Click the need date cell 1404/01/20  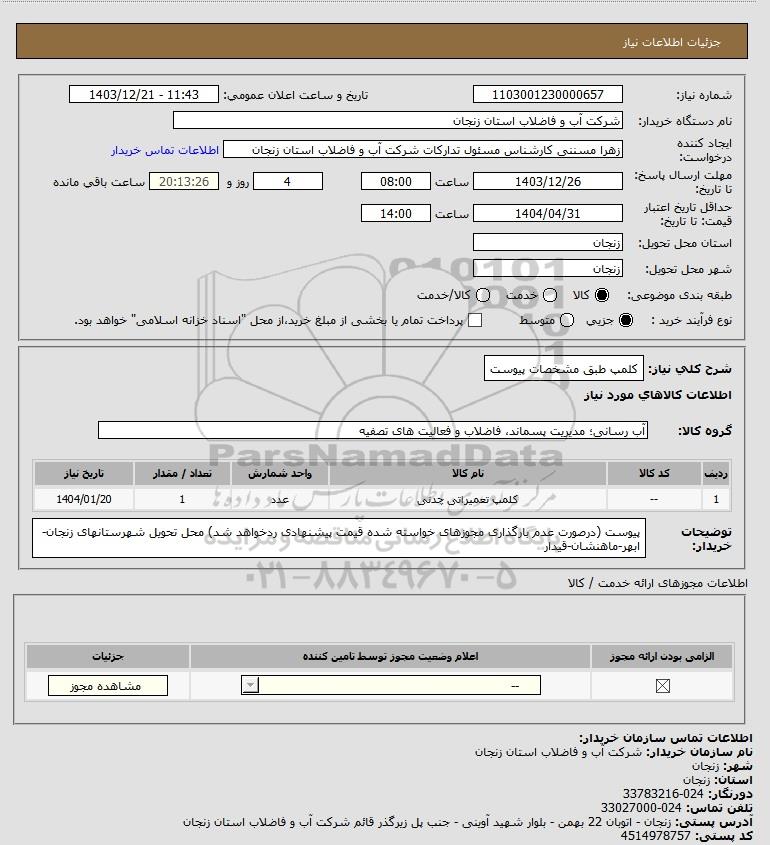click(x=84, y=499)
